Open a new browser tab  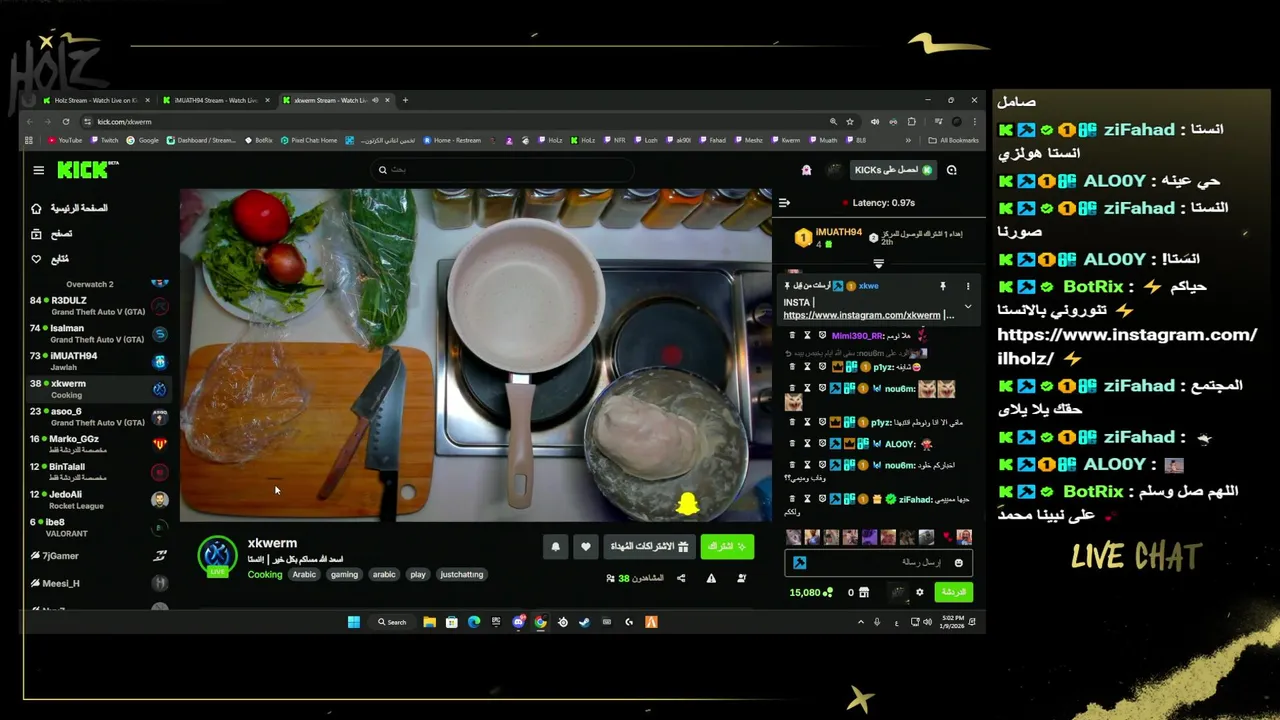[x=405, y=100]
